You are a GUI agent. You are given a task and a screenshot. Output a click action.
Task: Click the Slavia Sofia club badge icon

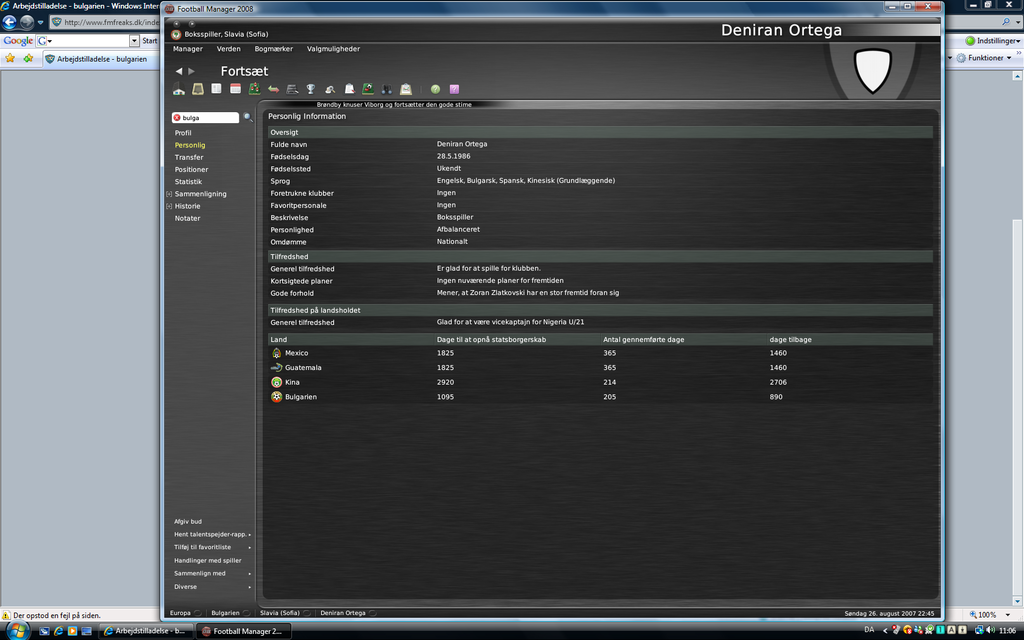coord(176,35)
